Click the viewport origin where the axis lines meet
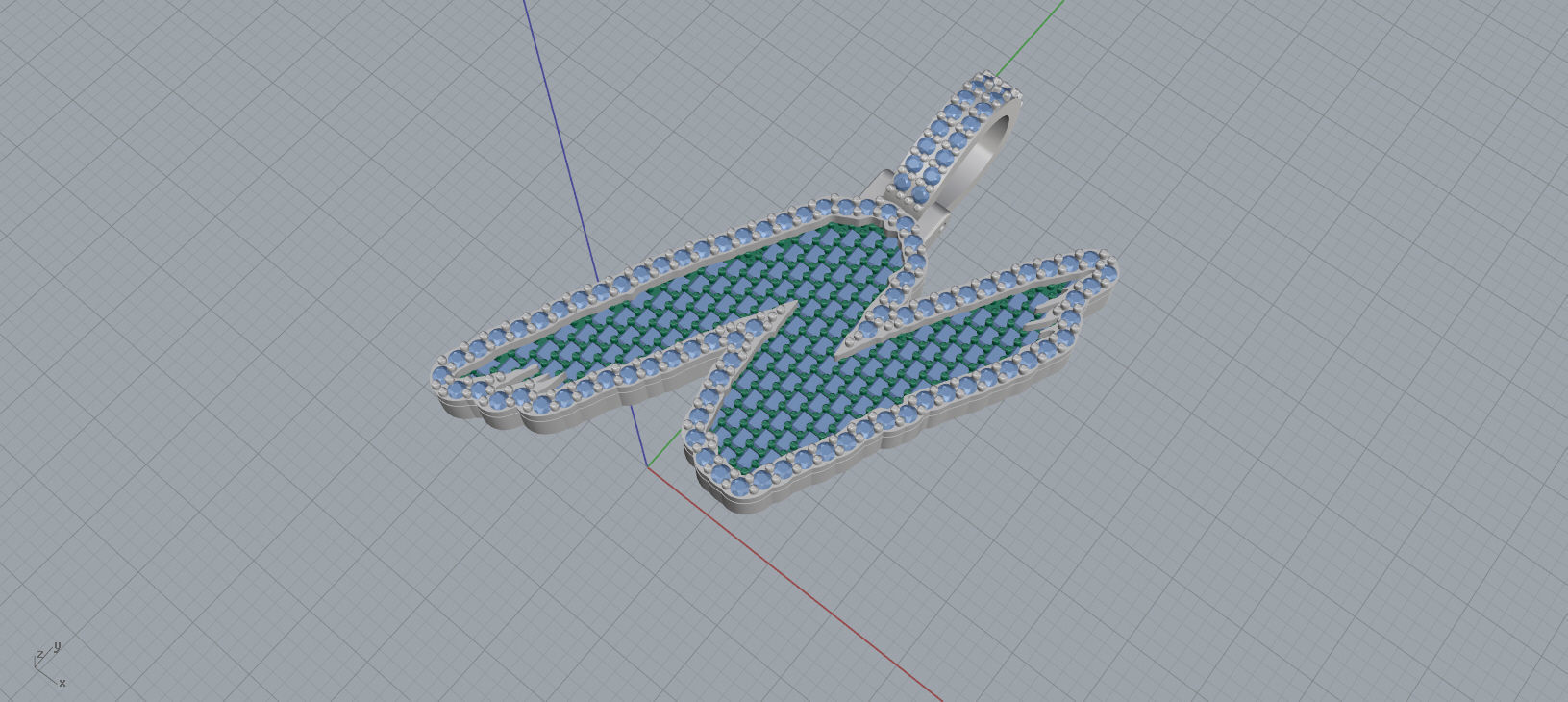1568x702 pixels. click(x=648, y=467)
